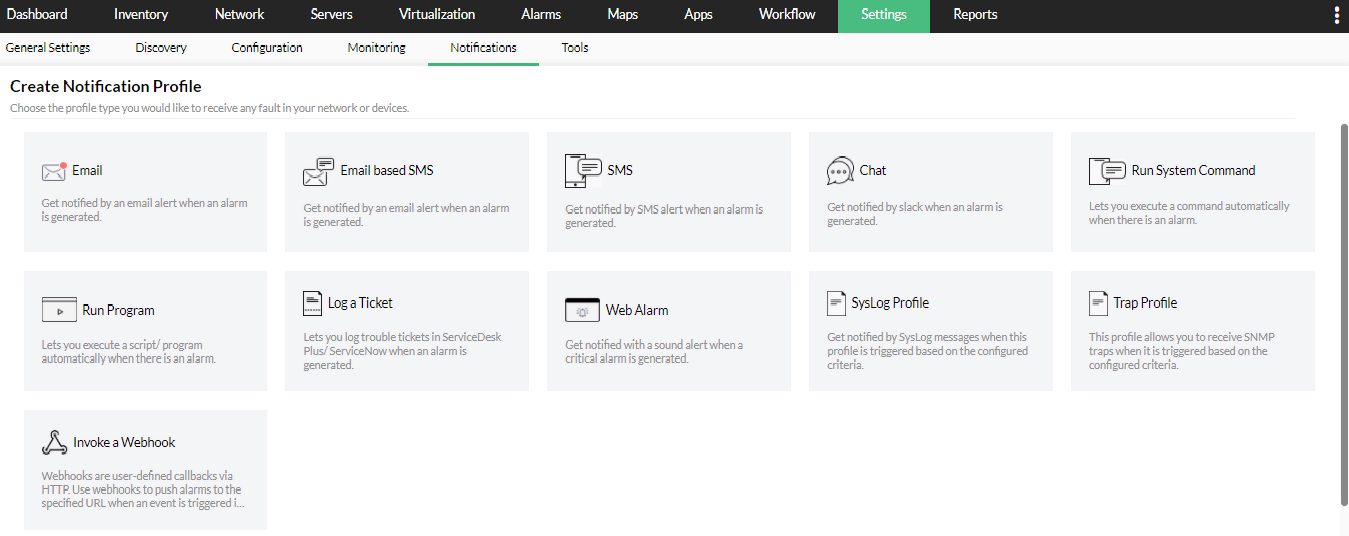Open the Monitoring settings tab
1349x536 pixels.
(x=376, y=48)
